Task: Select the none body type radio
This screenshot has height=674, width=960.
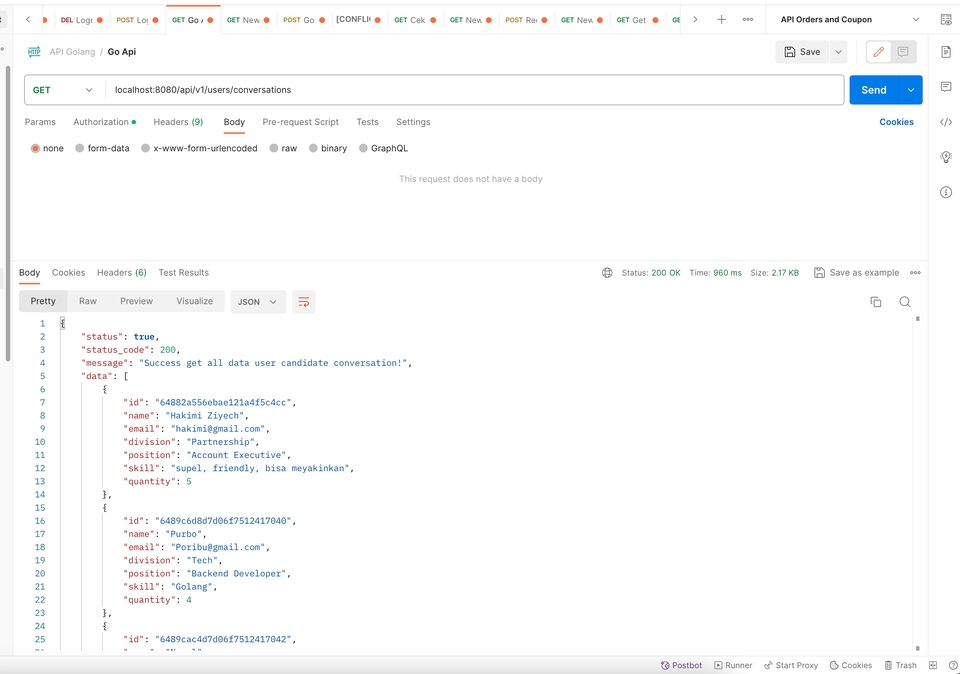Action: (x=36, y=148)
